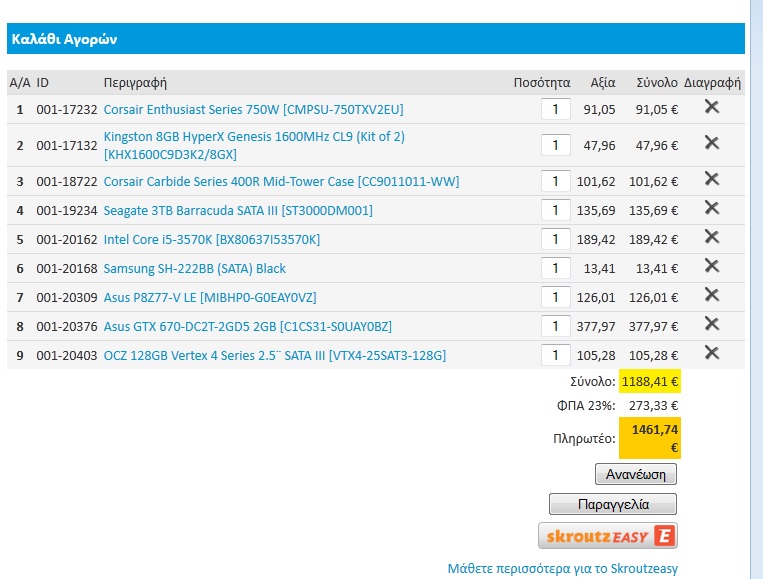Image resolution: width=763 pixels, height=579 pixels.
Task: Open OCZ 128GB Vertex 4 Series link
Action: (x=274, y=356)
